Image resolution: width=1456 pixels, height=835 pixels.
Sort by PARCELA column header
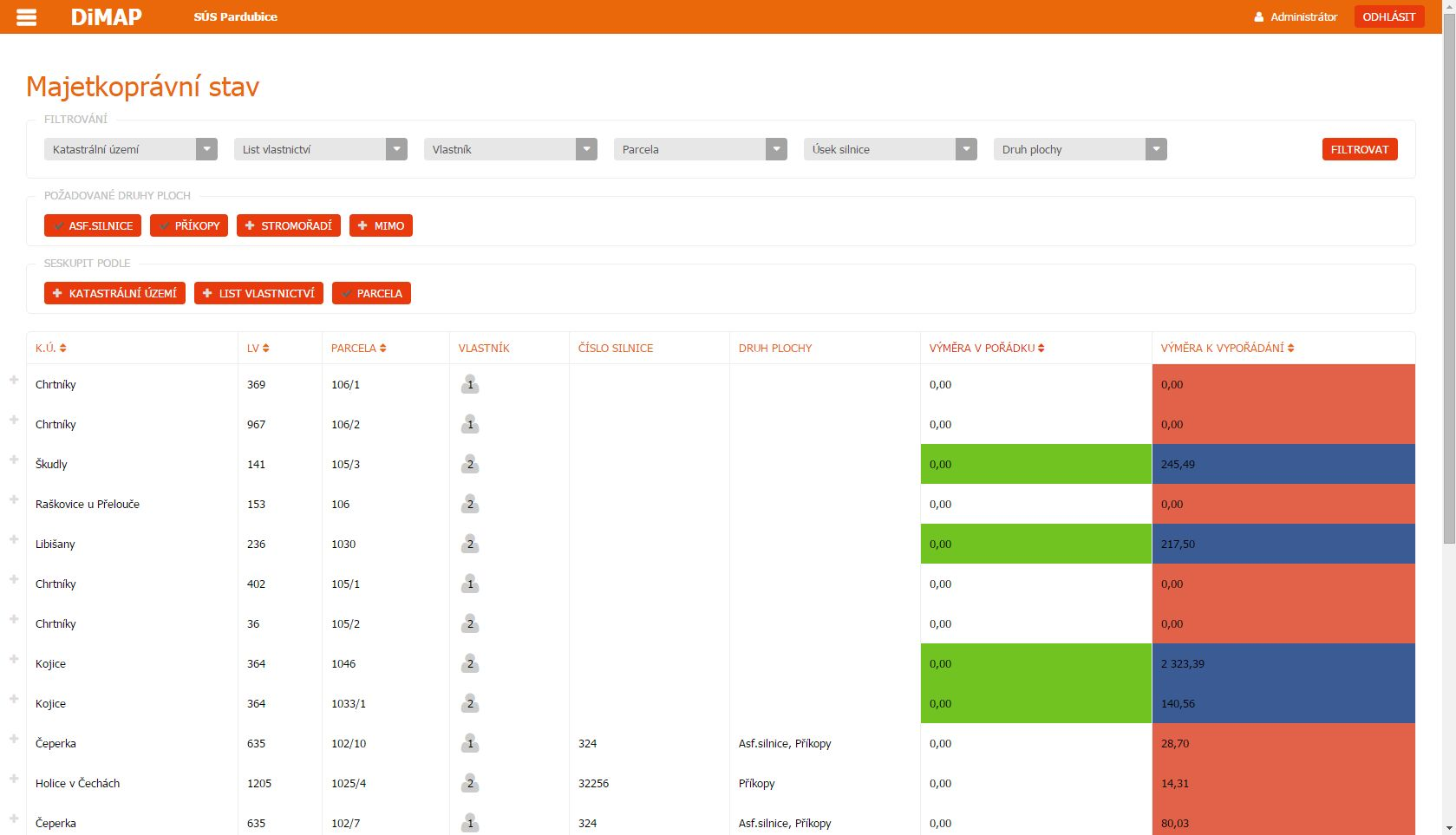[x=359, y=348]
